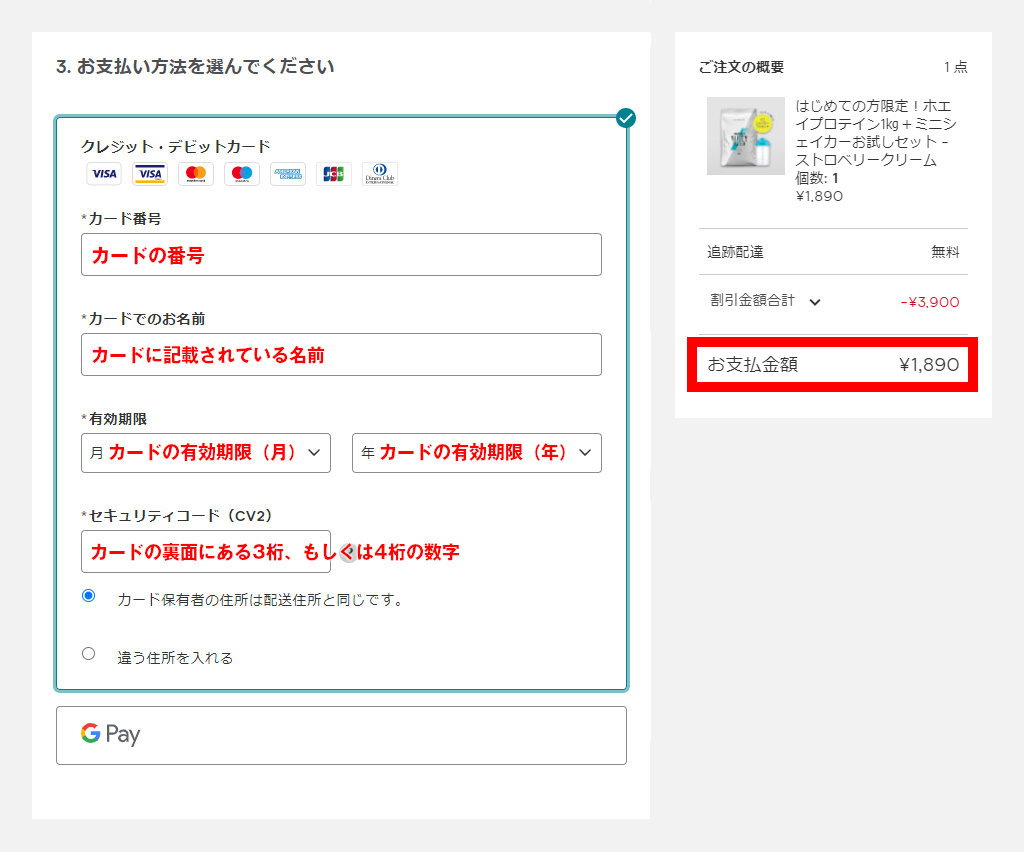Click the teal checkmark badge on card option
Image resolution: width=1024 pixels, height=852 pixels.
[626, 118]
